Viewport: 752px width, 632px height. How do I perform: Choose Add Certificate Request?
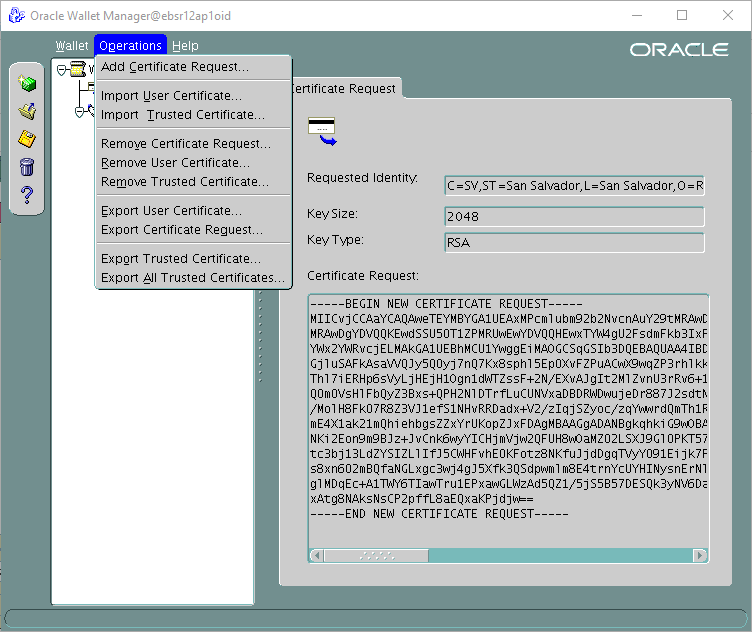pos(194,67)
